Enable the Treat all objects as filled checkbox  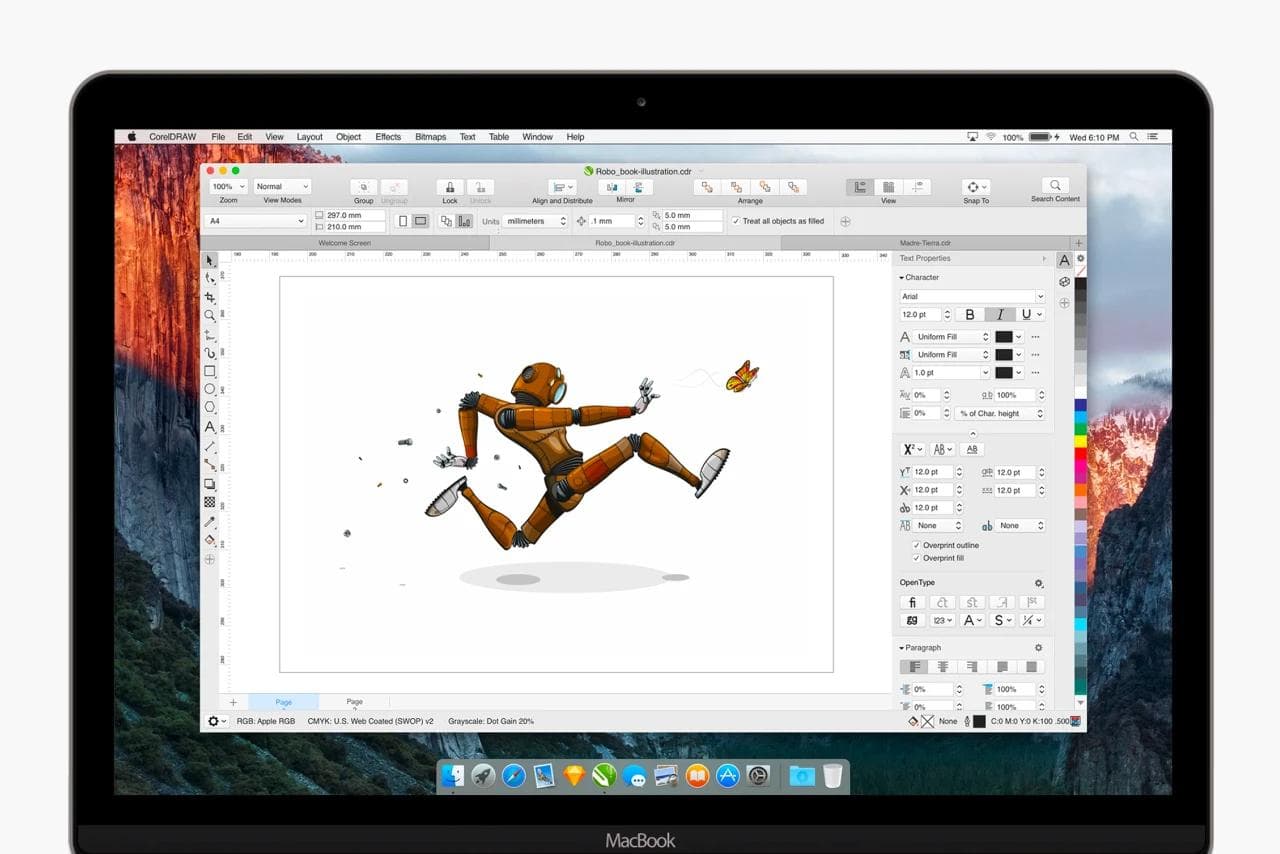tap(737, 221)
